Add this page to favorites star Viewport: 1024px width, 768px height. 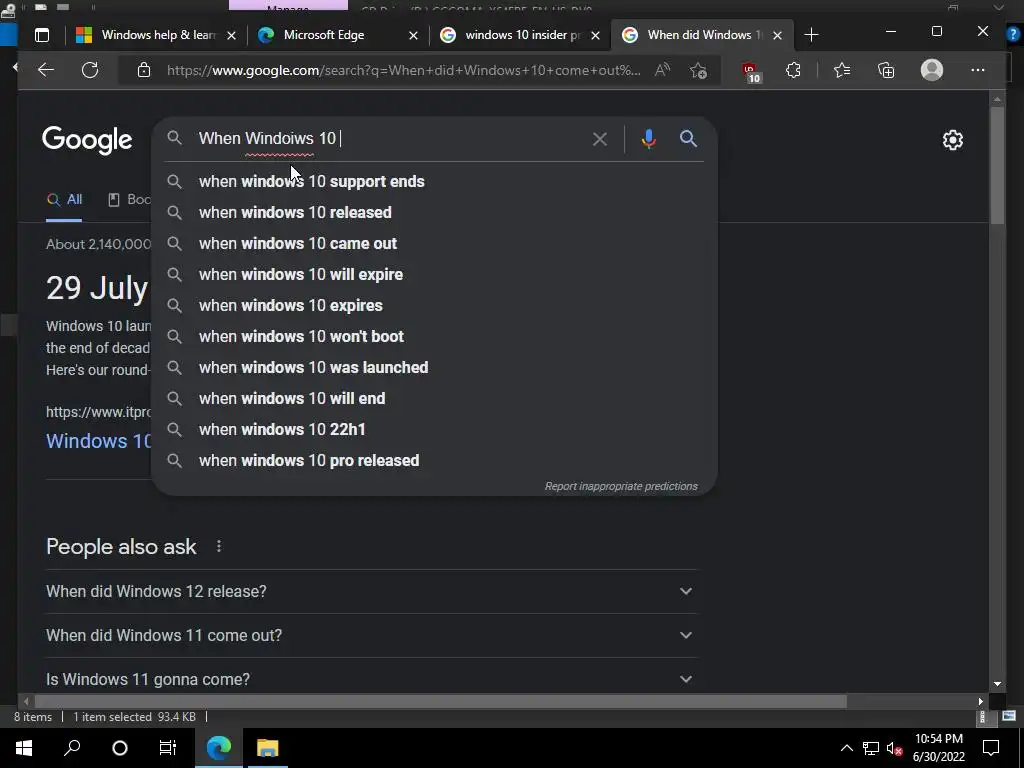pyautogui.click(x=698, y=70)
